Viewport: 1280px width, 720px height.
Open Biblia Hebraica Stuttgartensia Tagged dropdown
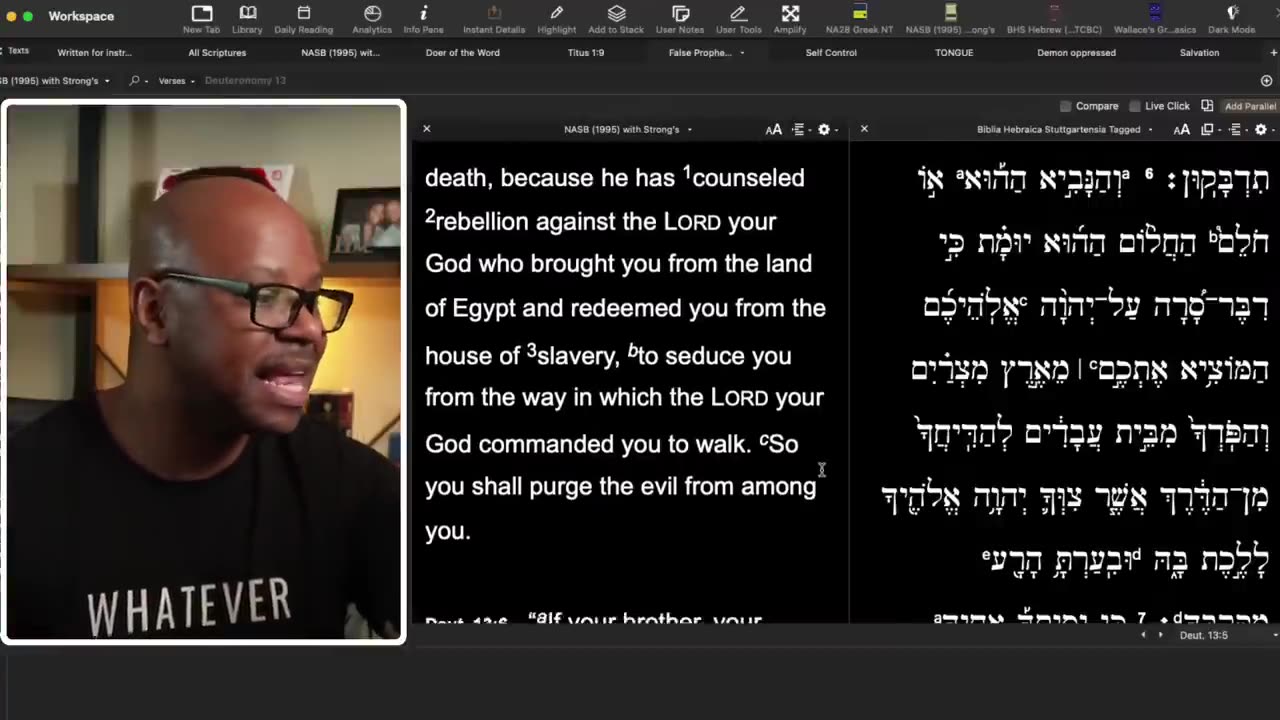(x=1064, y=129)
